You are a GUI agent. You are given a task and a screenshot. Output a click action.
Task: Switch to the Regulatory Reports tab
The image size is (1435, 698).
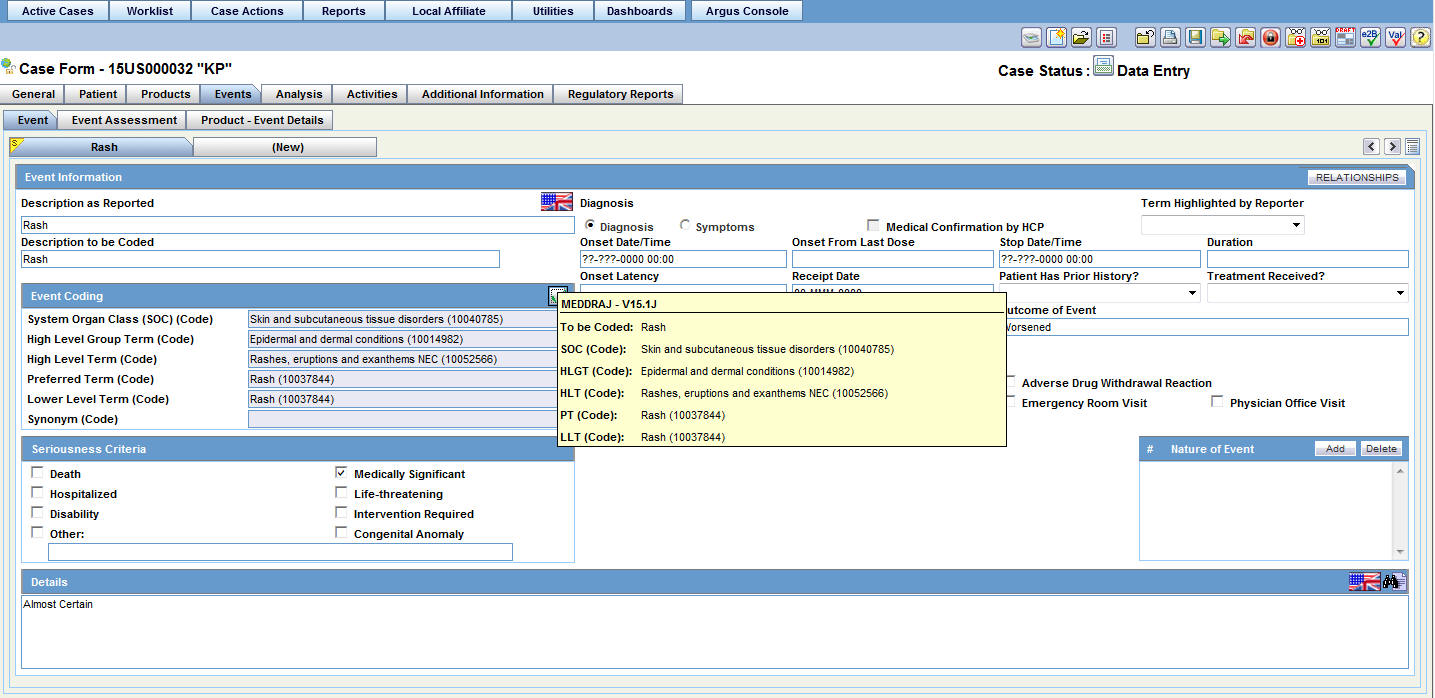click(x=620, y=94)
